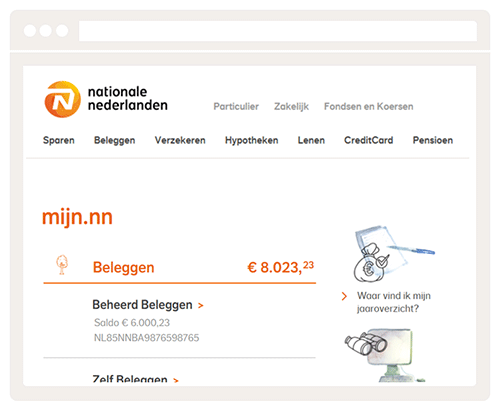Open the Beheerd Beleggen account link

pos(142,305)
